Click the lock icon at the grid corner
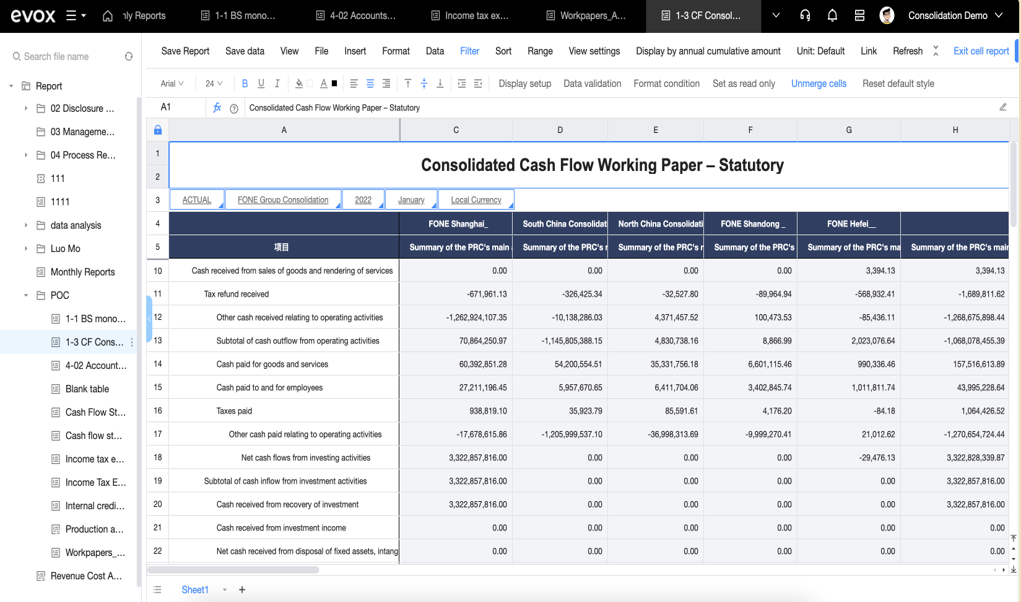The image size is (1021, 602). [x=158, y=130]
